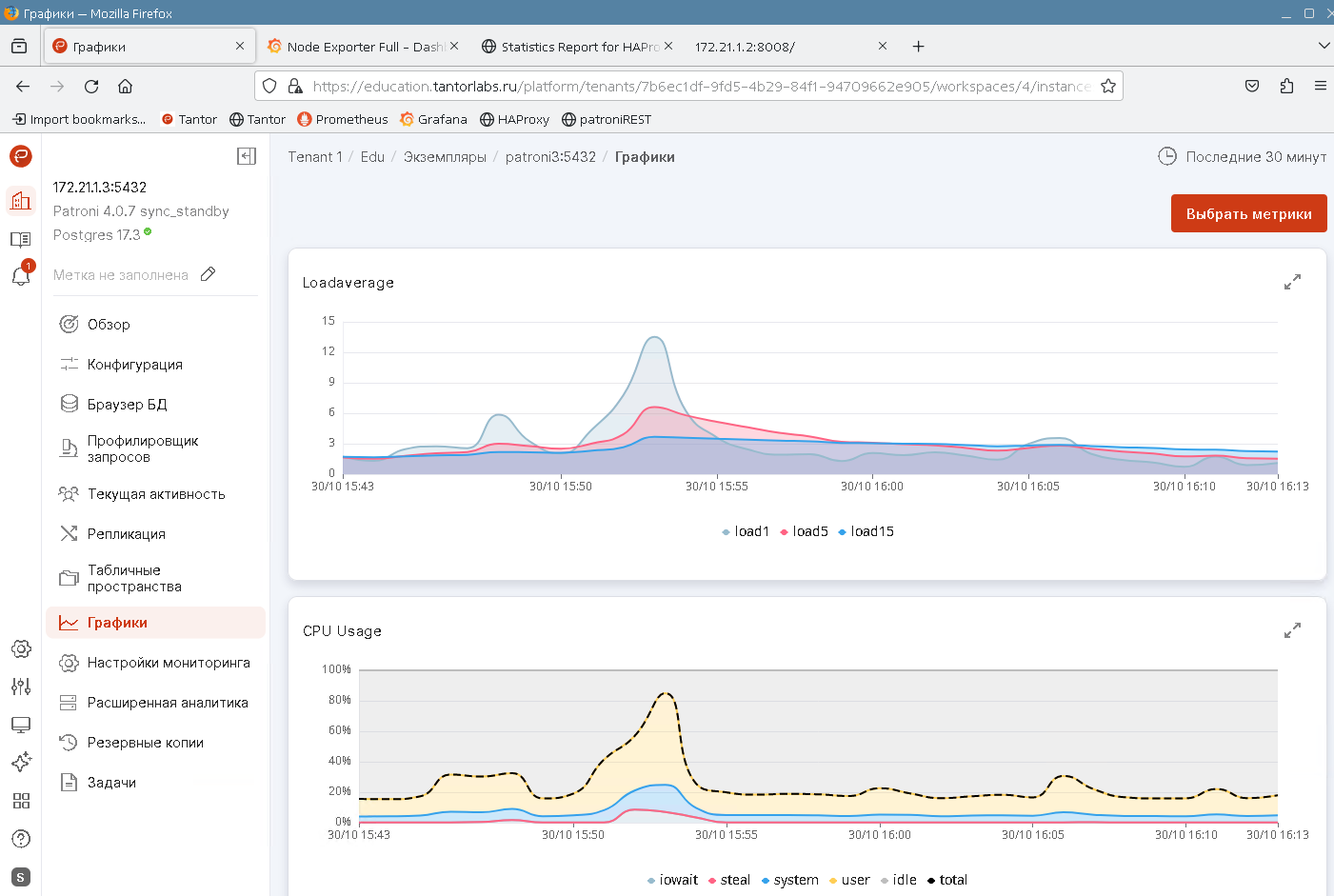Viewport: 1334px width, 896px height.
Task: Open the Репликация menu item
Action: [126, 534]
